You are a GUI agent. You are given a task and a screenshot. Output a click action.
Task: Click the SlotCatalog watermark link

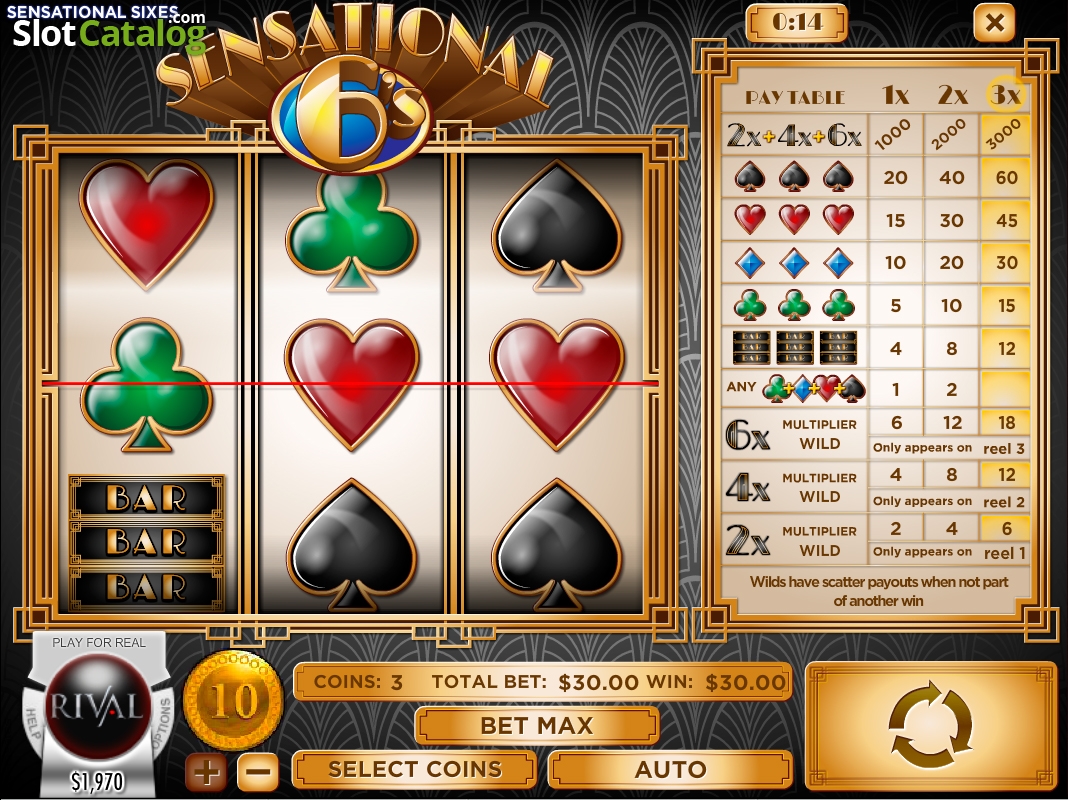[109, 33]
